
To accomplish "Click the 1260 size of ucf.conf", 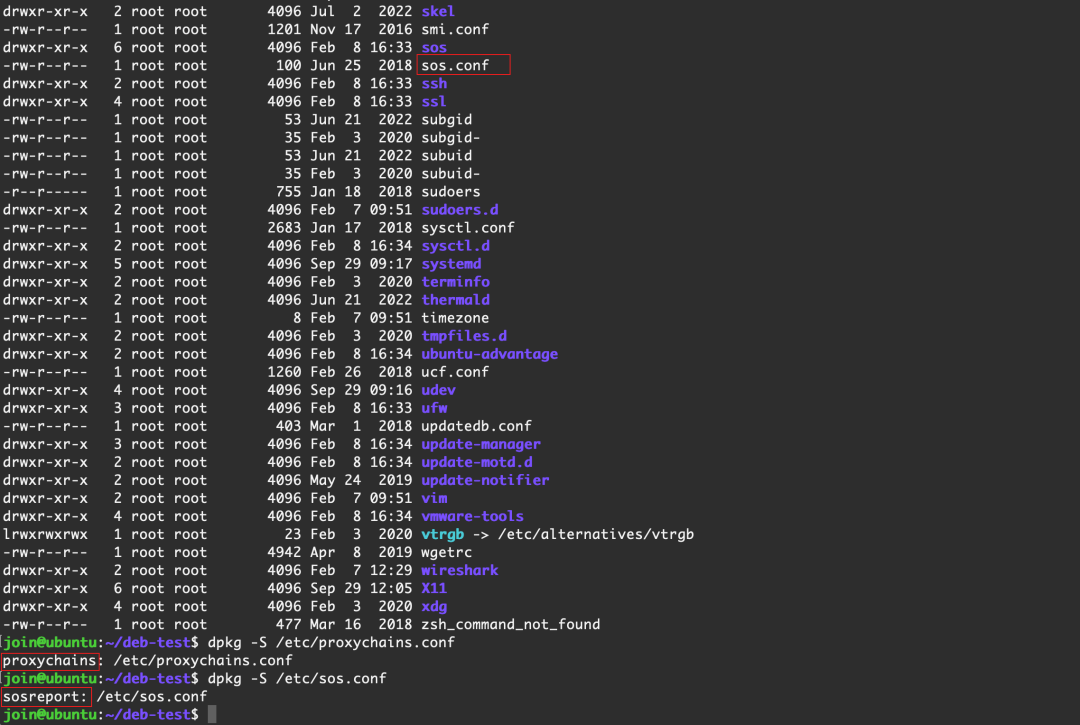I will [x=284, y=372].
